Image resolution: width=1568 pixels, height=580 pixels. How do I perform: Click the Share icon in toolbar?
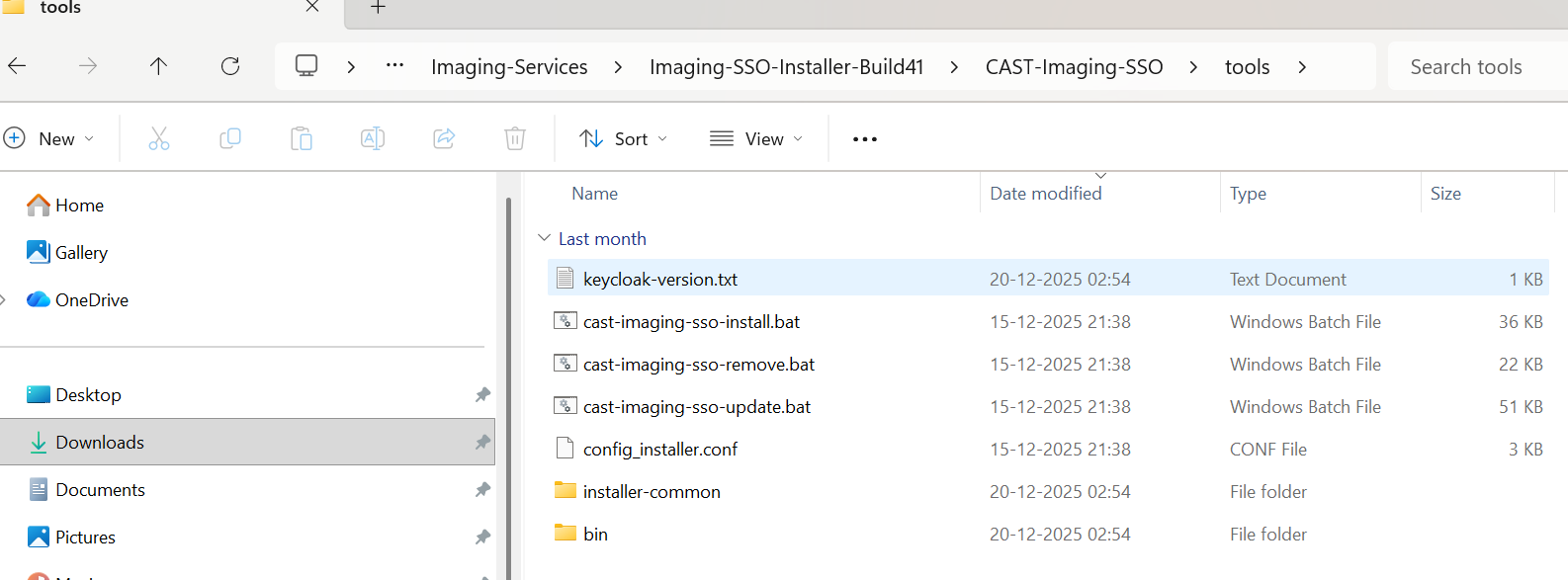point(444,139)
